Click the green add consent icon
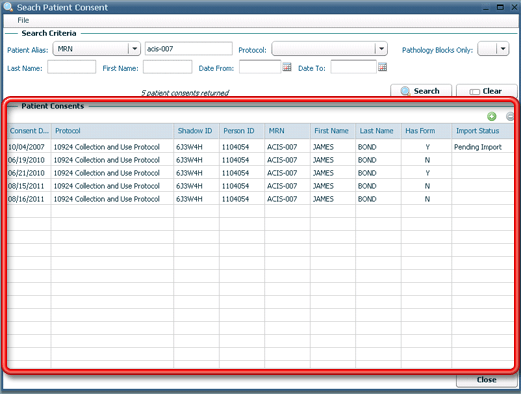Viewport: 521px width, 394px height. (x=491, y=116)
